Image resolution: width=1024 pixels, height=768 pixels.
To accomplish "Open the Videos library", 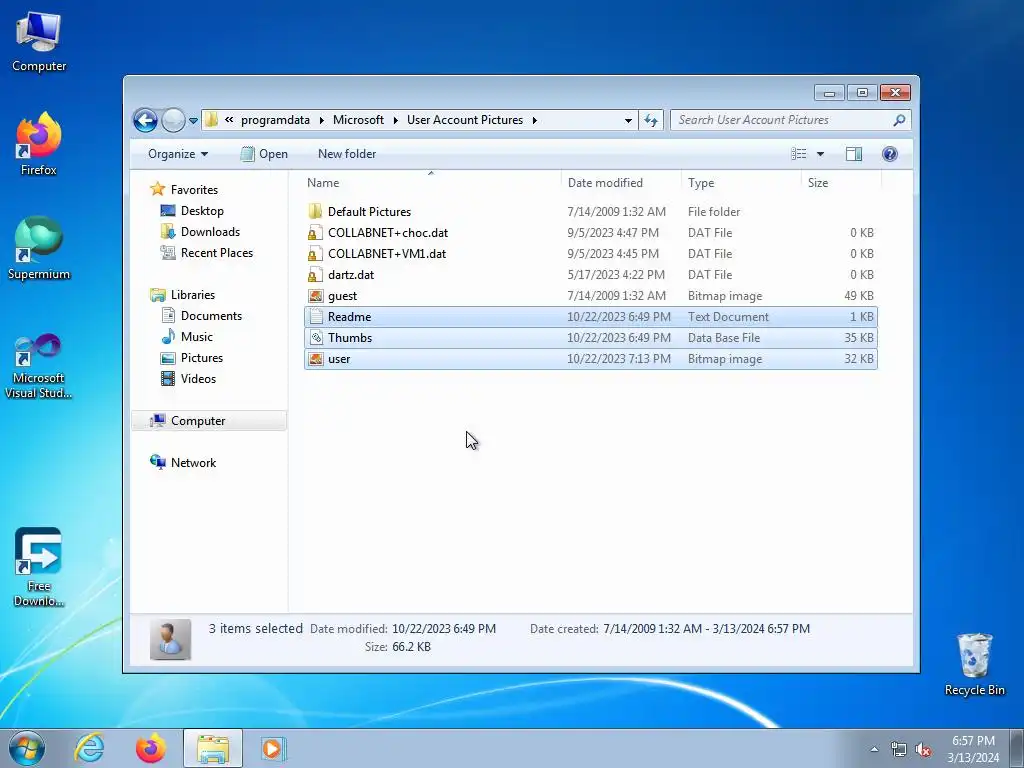I will coord(198,379).
